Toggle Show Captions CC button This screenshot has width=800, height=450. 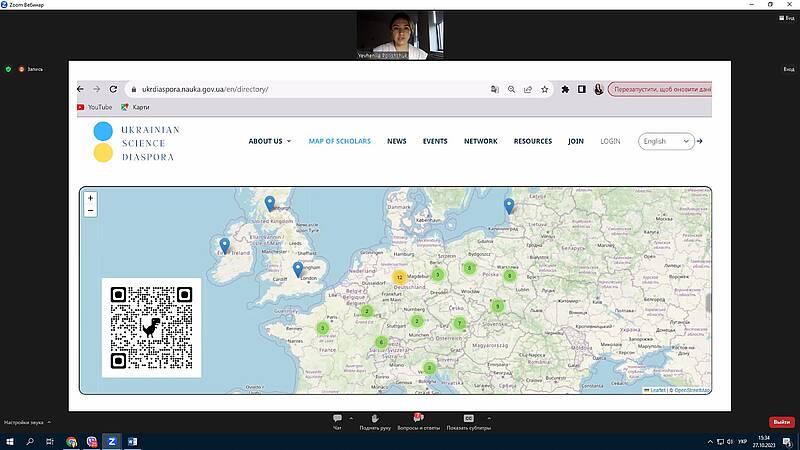tap(468, 421)
